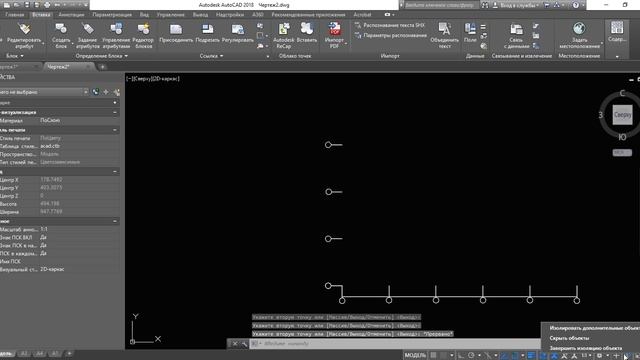Click acad.ctb value in properties
The width and height of the screenshot is (640, 360).
[50, 146]
